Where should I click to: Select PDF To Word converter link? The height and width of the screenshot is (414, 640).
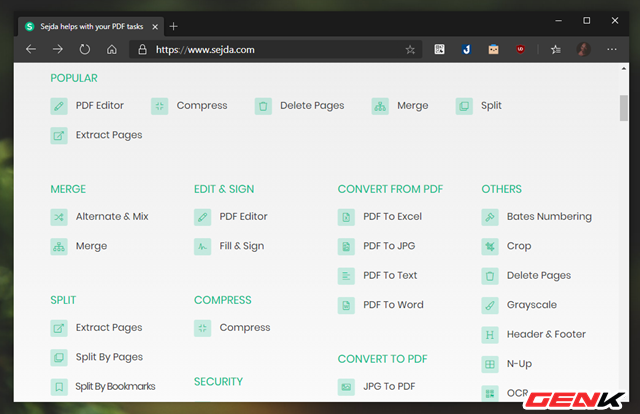point(392,305)
